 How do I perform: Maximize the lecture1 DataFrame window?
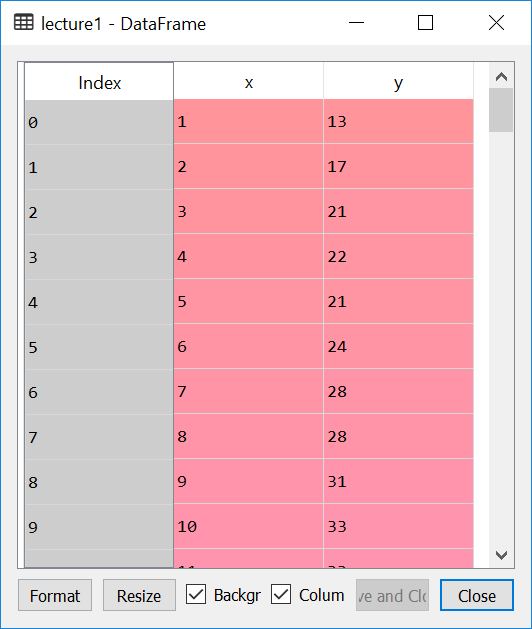point(425,23)
